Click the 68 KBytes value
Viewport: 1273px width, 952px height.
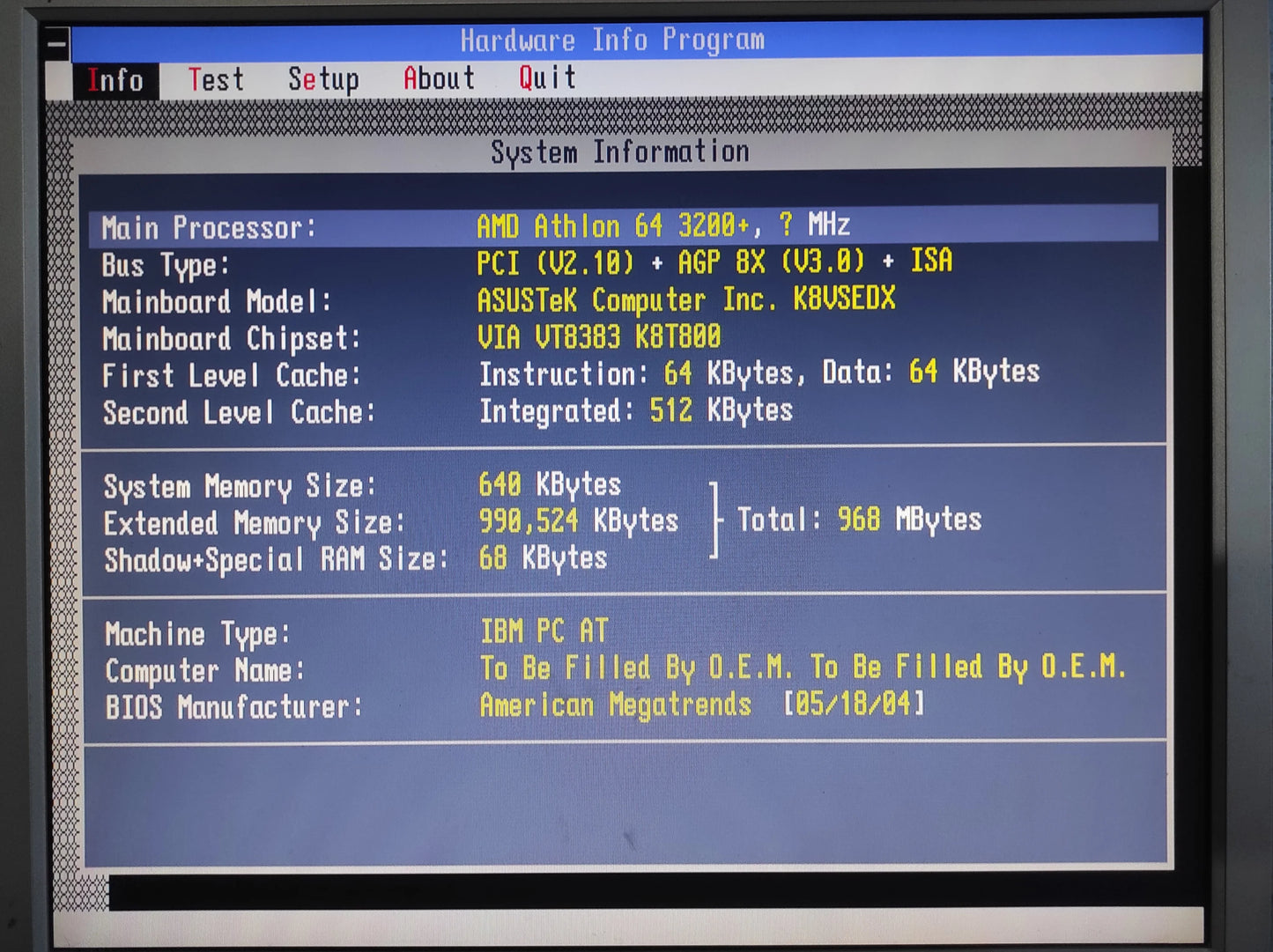click(x=544, y=558)
